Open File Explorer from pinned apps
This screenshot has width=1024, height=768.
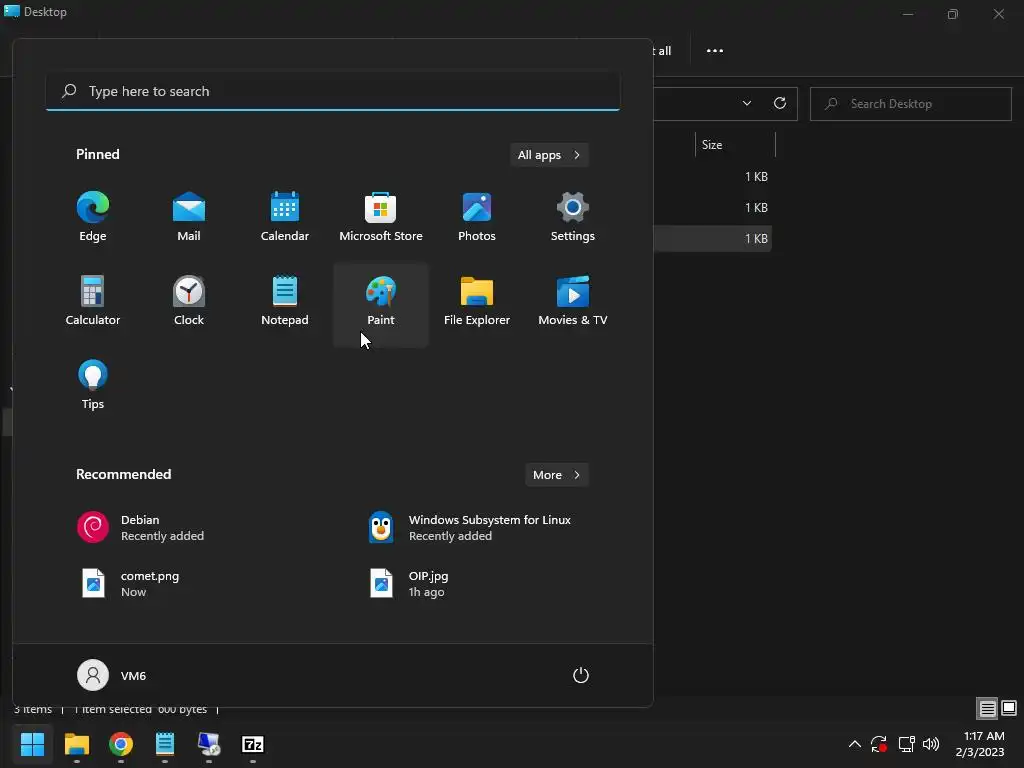pyautogui.click(x=477, y=300)
